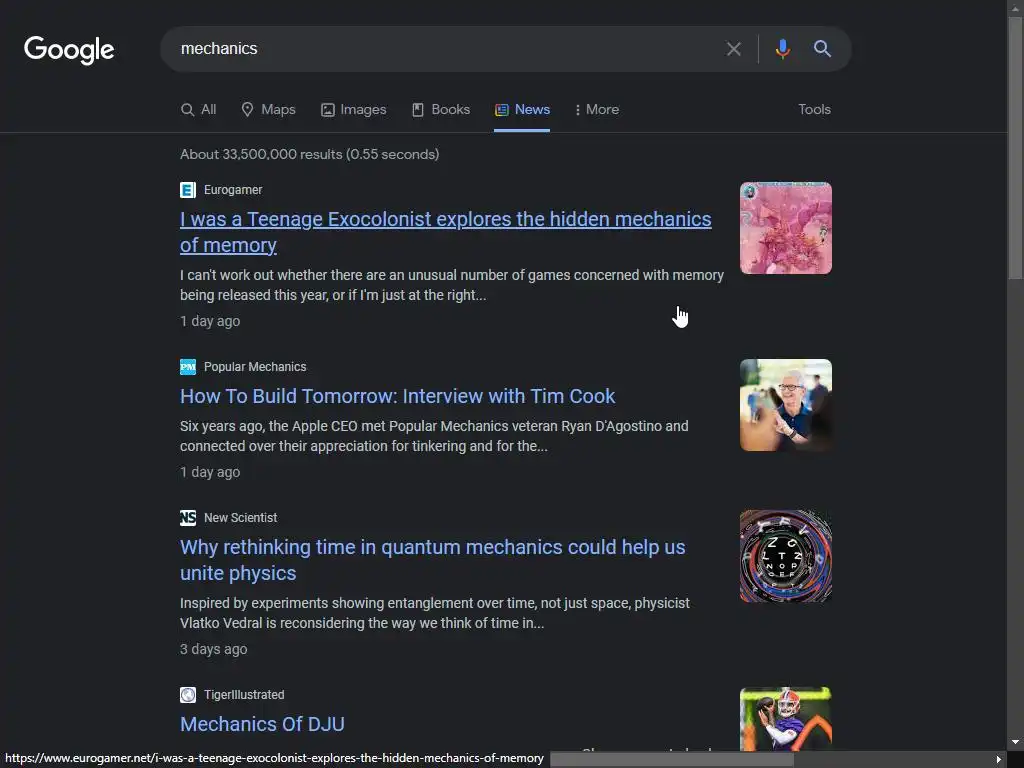Click the TigerIllustrated favicon
The image size is (1024, 768).
188,695
